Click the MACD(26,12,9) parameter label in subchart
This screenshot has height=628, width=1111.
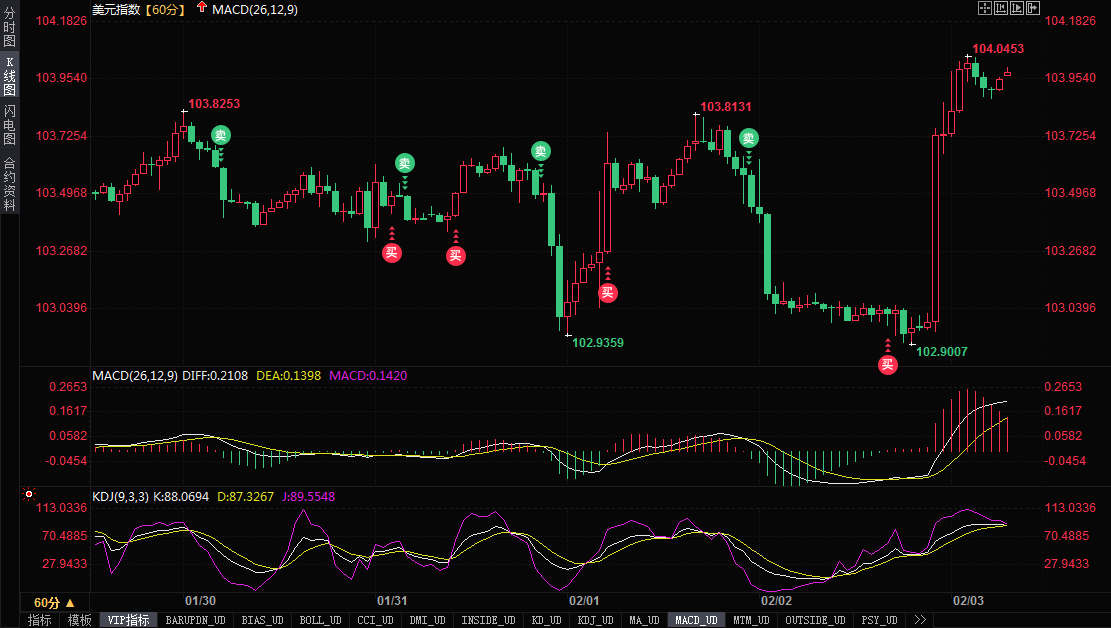click(135, 376)
